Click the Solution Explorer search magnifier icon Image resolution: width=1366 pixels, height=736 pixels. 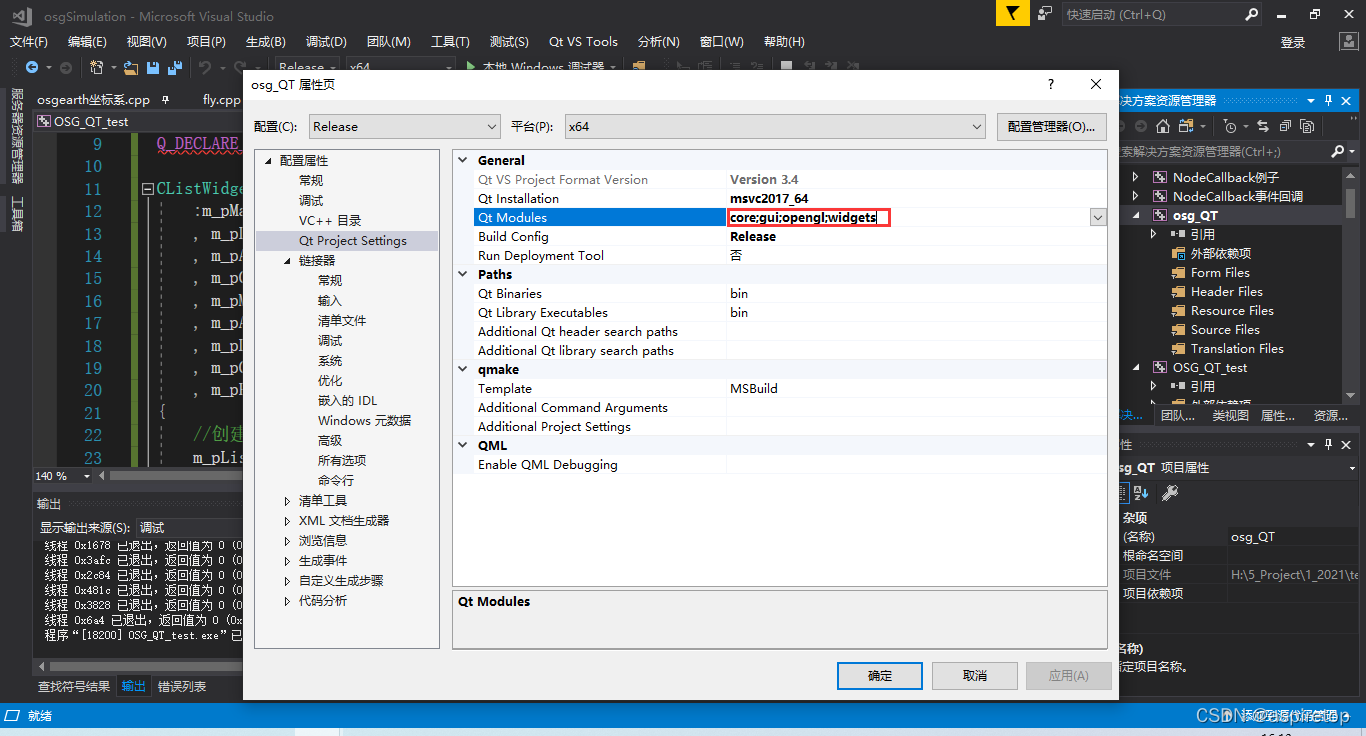pyautogui.click(x=1338, y=151)
